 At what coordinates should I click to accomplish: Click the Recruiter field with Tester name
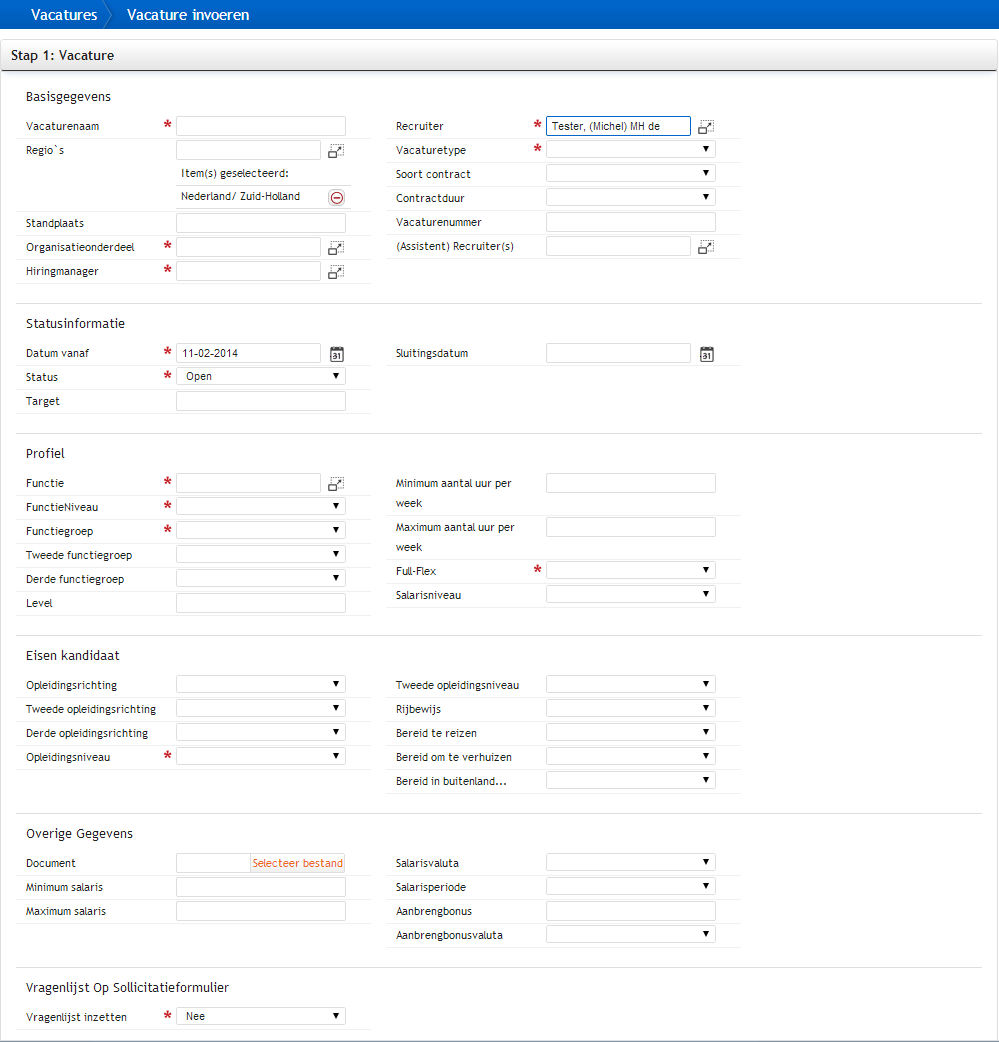(x=618, y=126)
